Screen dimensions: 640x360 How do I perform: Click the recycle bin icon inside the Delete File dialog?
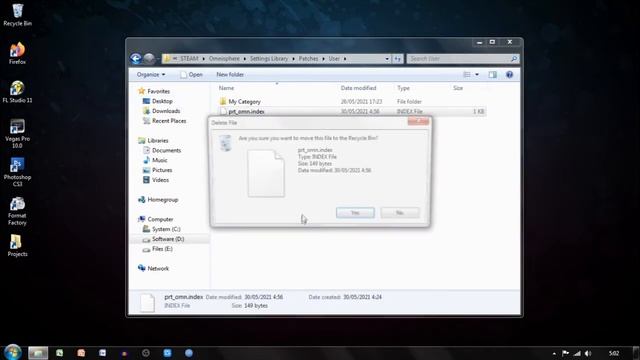225,143
